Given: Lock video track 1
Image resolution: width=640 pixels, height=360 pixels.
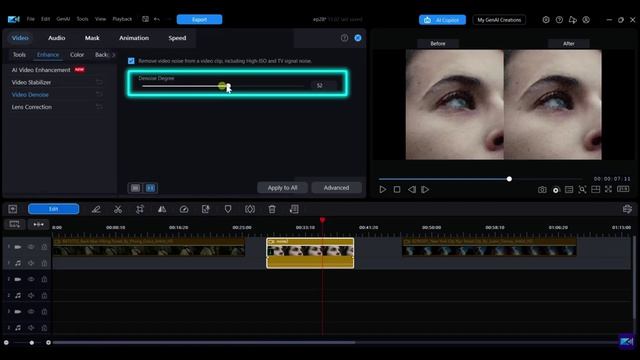Looking at the screenshot, I should [x=44, y=247].
